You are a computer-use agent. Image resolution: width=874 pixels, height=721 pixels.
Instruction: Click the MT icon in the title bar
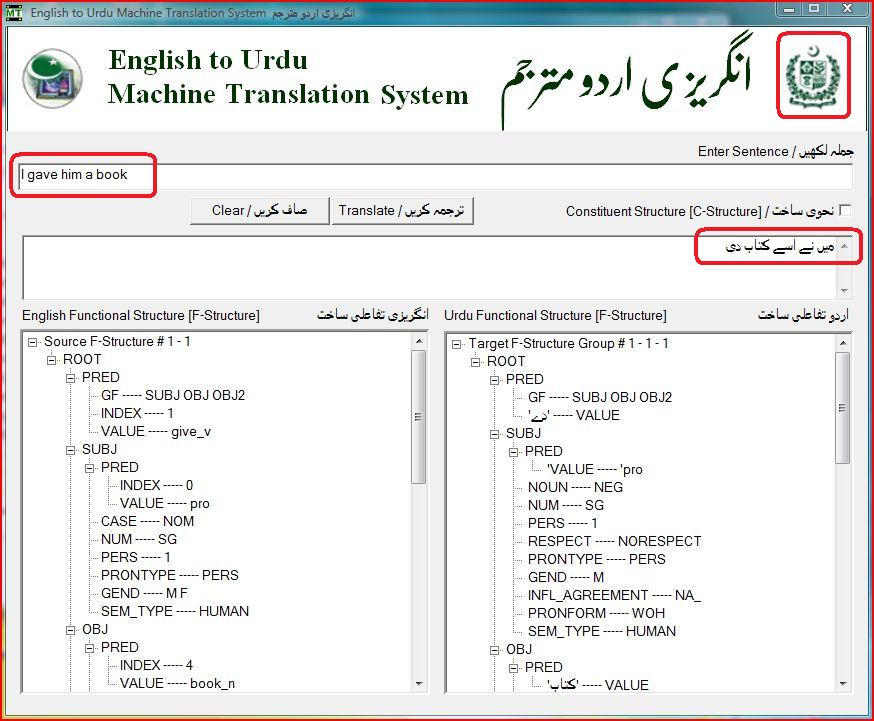[x=14, y=12]
